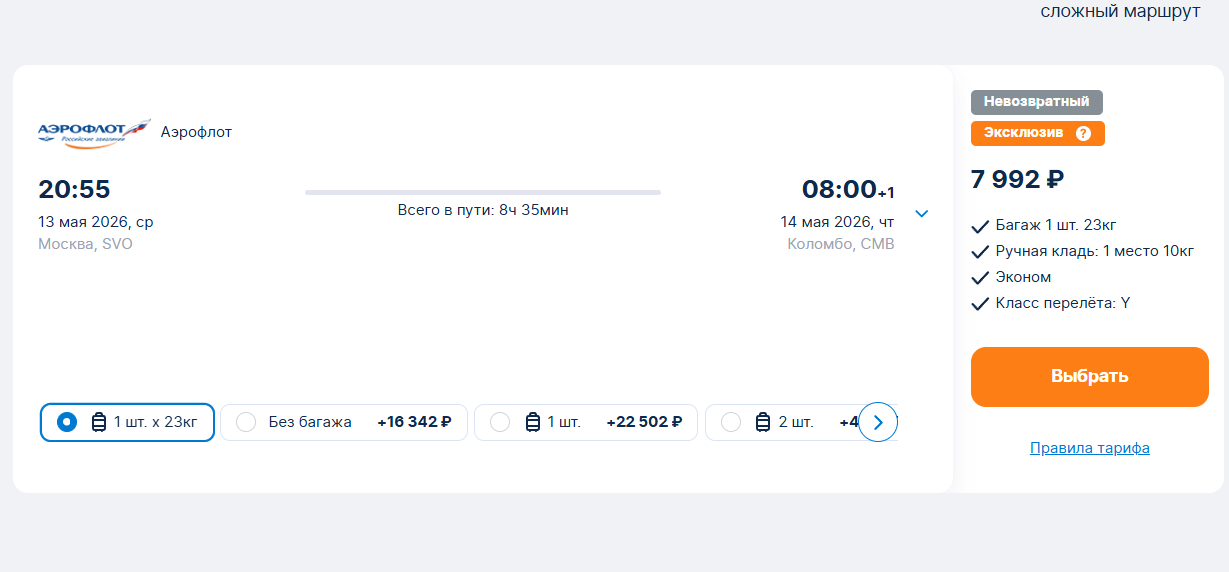Viewport: 1229px width, 572px height.
Task: Click the flight duration progress bar
Action: (x=483, y=192)
